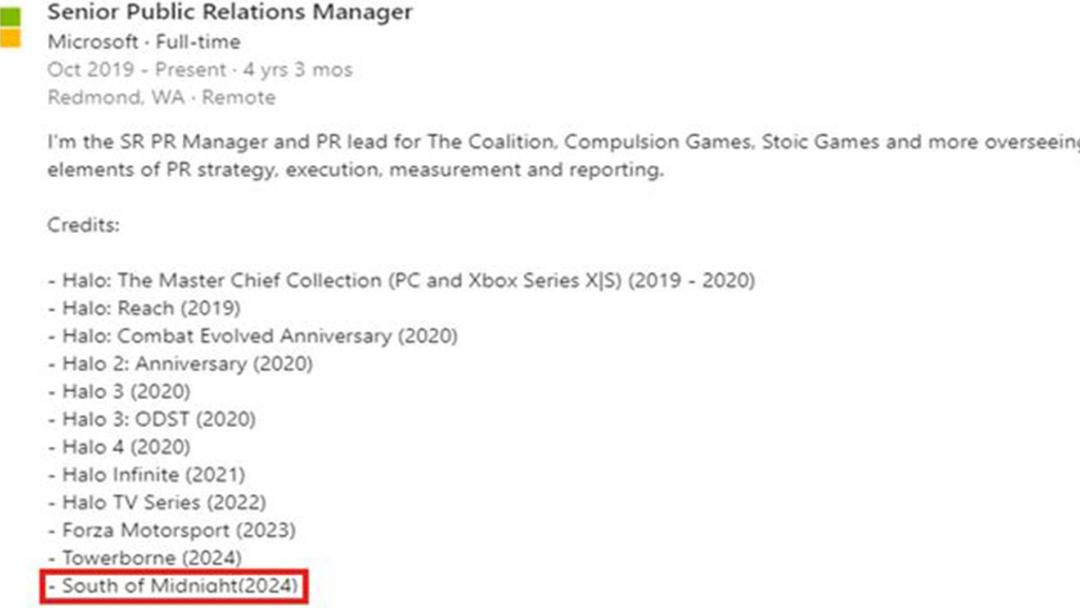This screenshot has height=608, width=1080.
Task: Click the Halo: Combat Evolved Anniversary entry
Action: [x=253, y=336]
